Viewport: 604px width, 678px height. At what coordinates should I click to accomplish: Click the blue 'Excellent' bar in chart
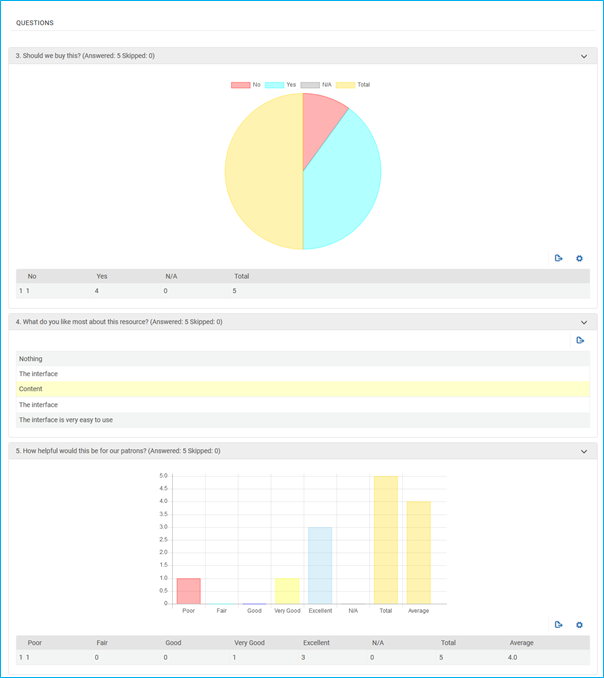pos(320,565)
